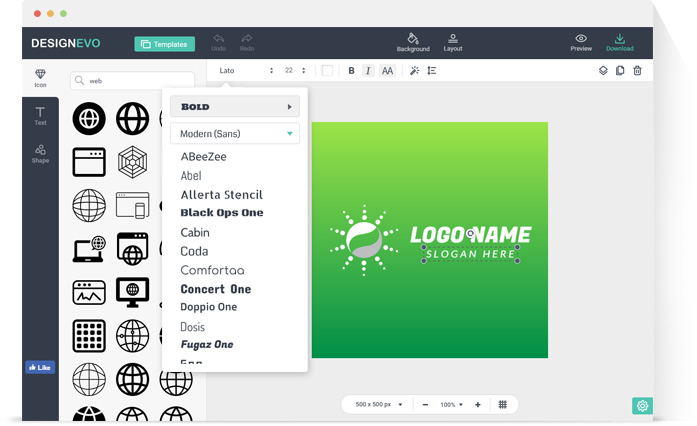
Task: Switch to the Text tab in sidebar
Action: click(40, 116)
